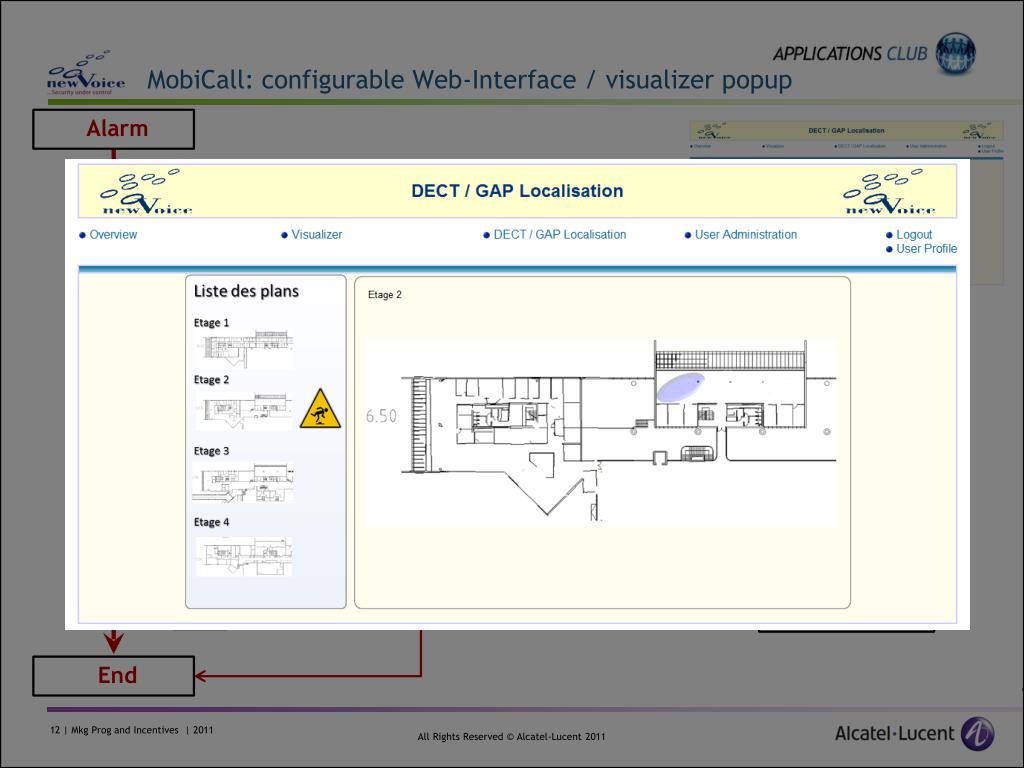Click the "Liste des plans" panel heading

click(x=246, y=291)
